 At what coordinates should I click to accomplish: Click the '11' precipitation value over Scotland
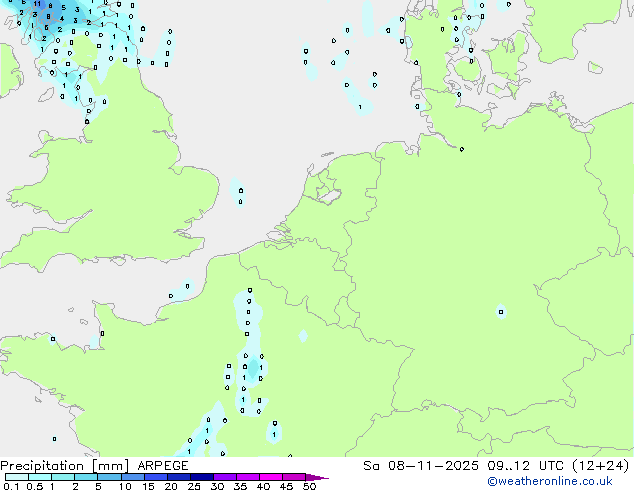tap(37, 4)
